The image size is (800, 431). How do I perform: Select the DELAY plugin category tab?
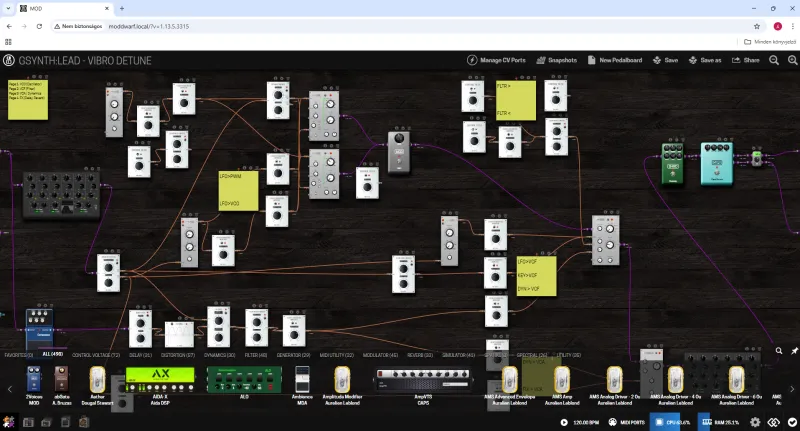(138, 355)
